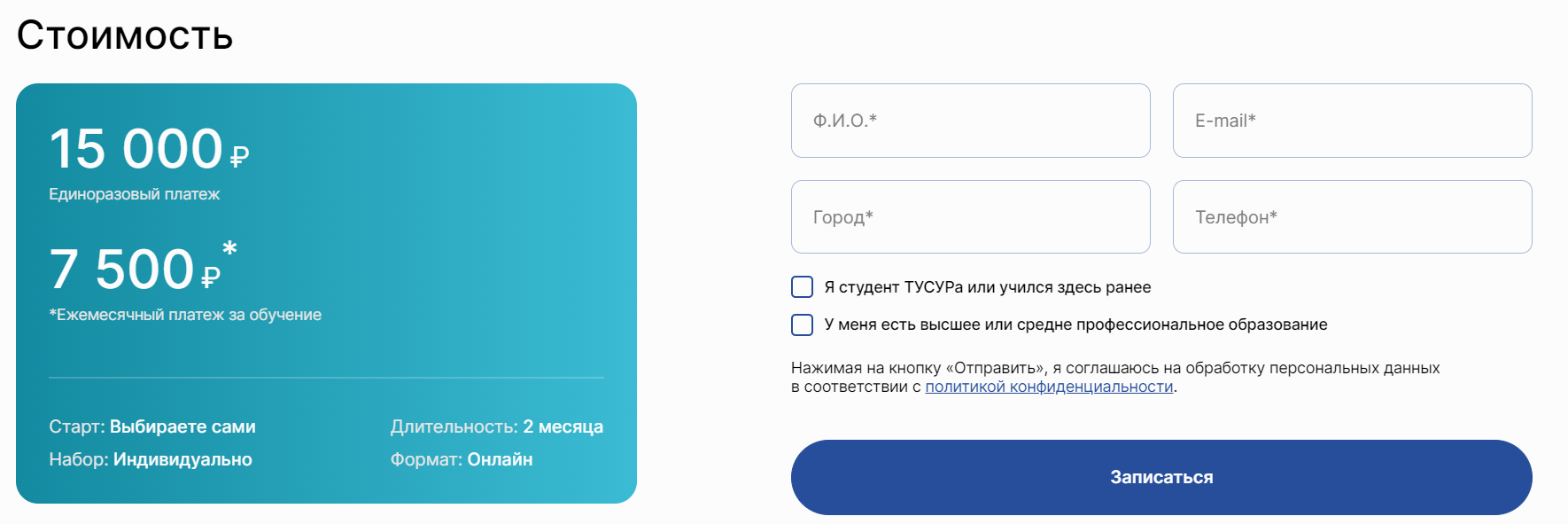Screen dimensions: 1568x524
Task: Select the Единоразовый платеж caption
Action: [134, 194]
